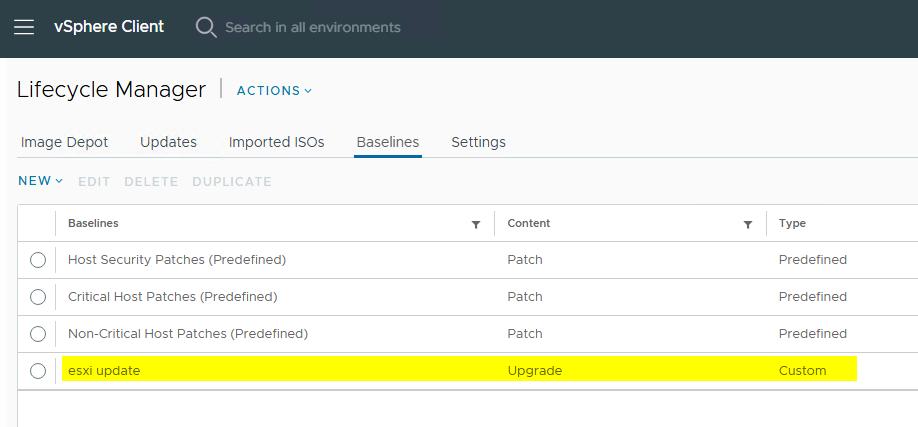Image resolution: width=918 pixels, height=427 pixels.
Task: Expand the ACTIONS dropdown menu
Action: [x=274, y=91]
